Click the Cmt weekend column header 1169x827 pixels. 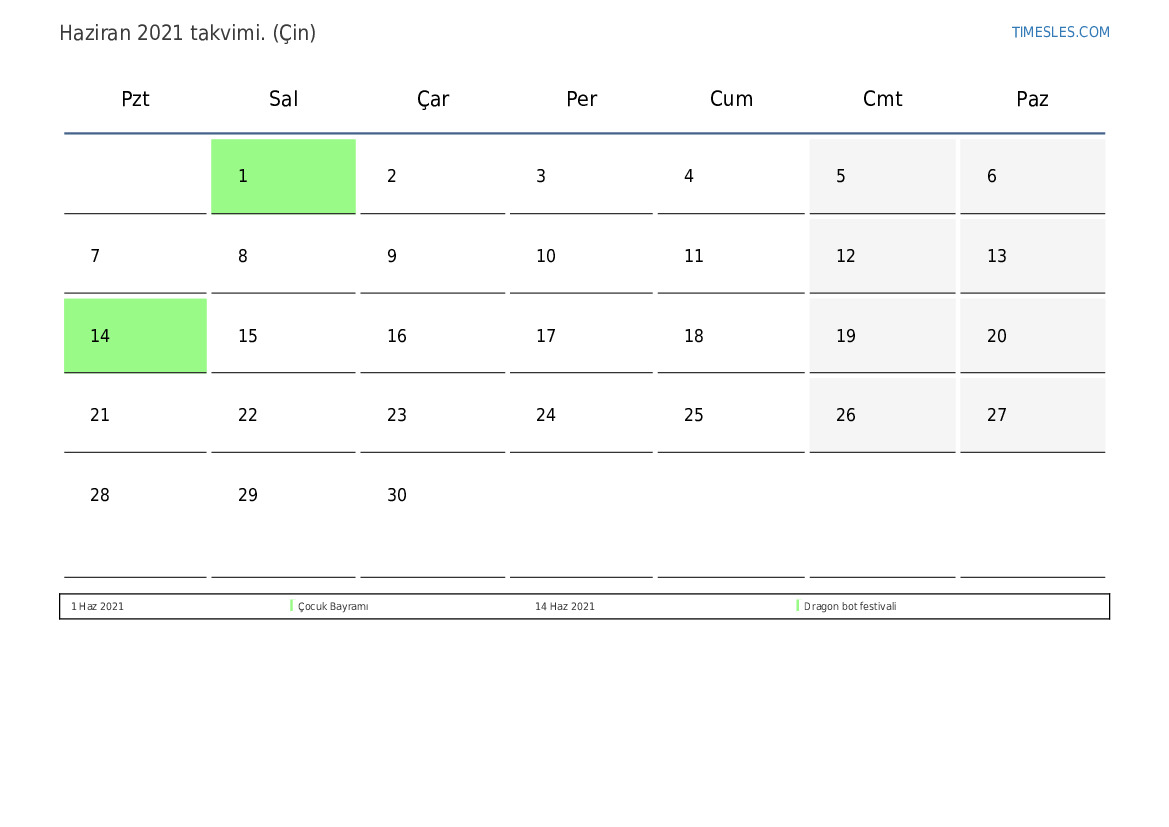[x=882, y=99]
